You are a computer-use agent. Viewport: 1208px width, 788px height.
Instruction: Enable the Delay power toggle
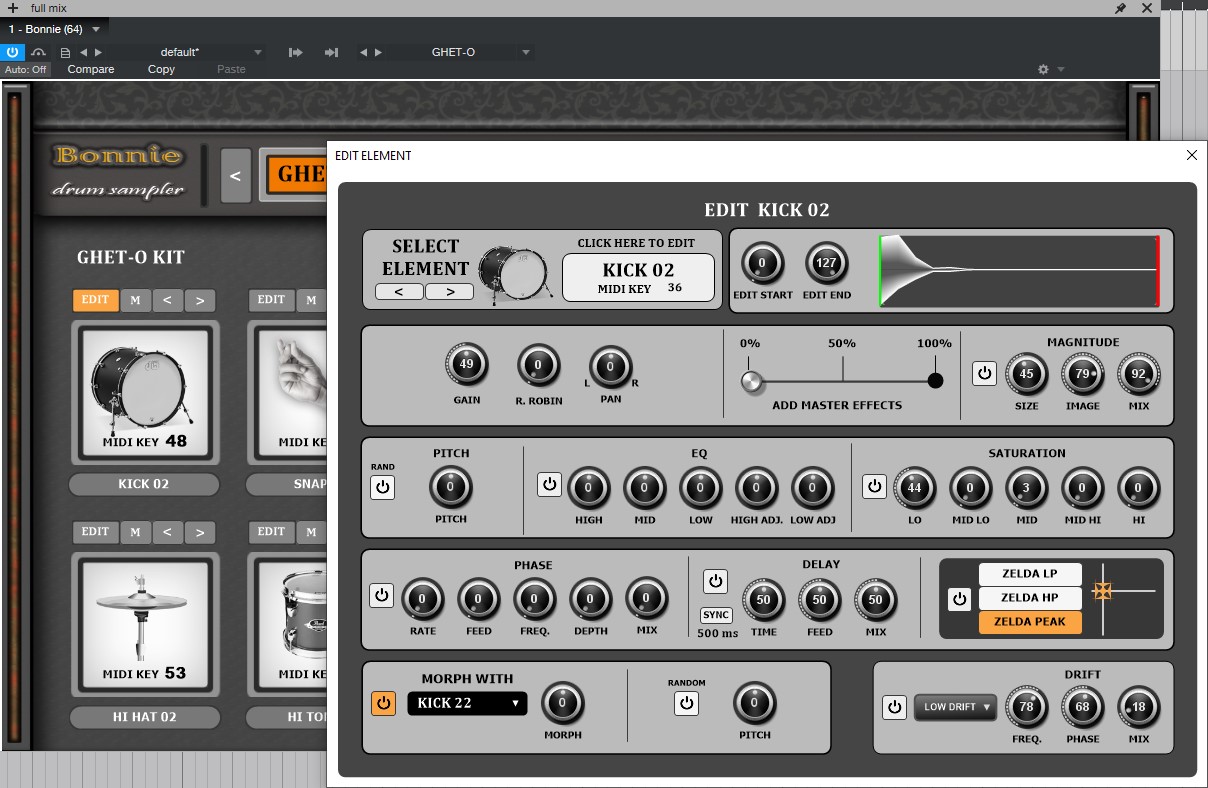715,581
